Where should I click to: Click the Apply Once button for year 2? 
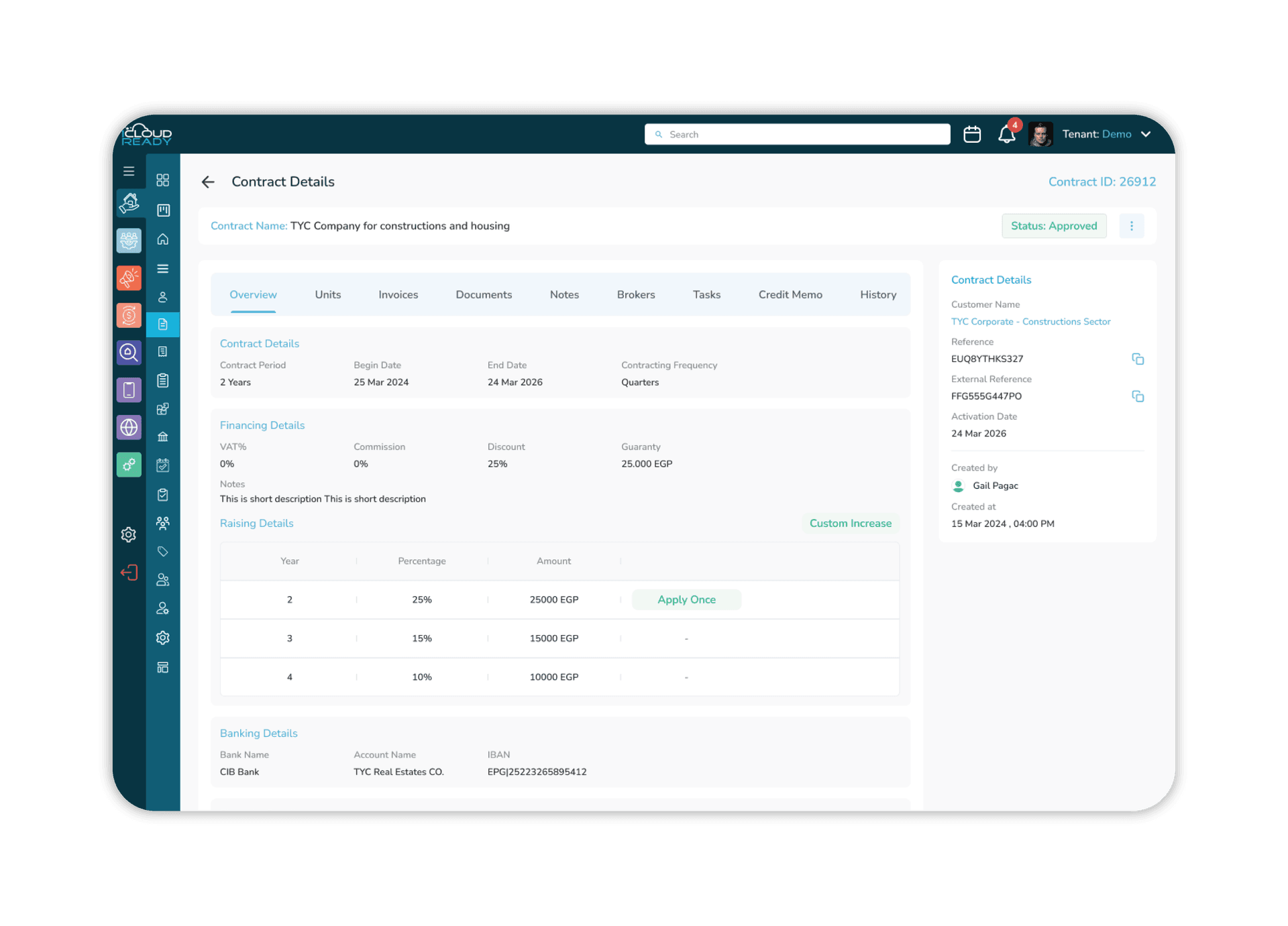pyautogui.click(x=686, y=599)
